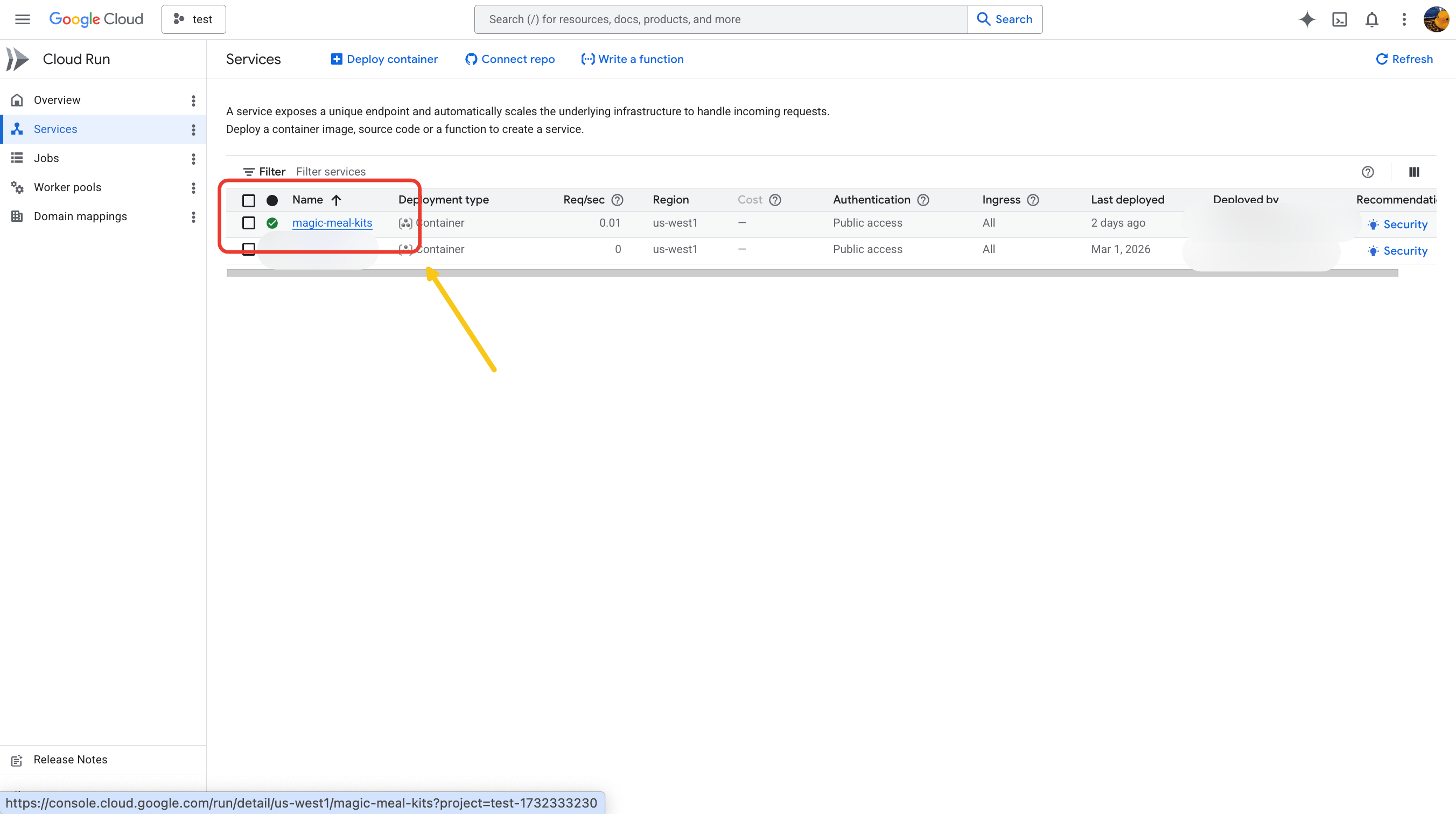Viewport: 1456px width, 814px height.
Task: Click Deploy container
Action: [x=384, y=59]
